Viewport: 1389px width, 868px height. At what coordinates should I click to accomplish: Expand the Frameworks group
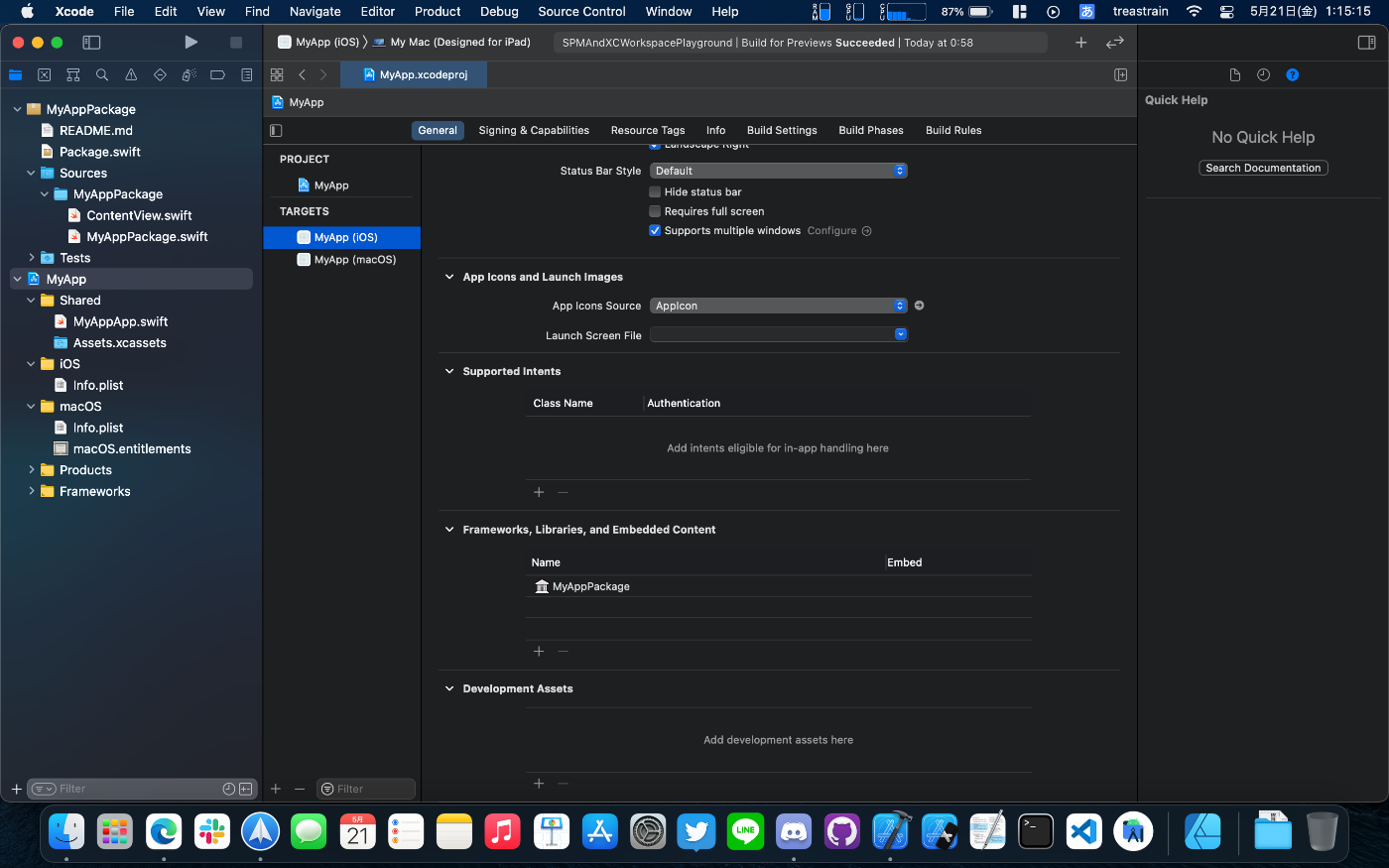(x=31, y=492)
